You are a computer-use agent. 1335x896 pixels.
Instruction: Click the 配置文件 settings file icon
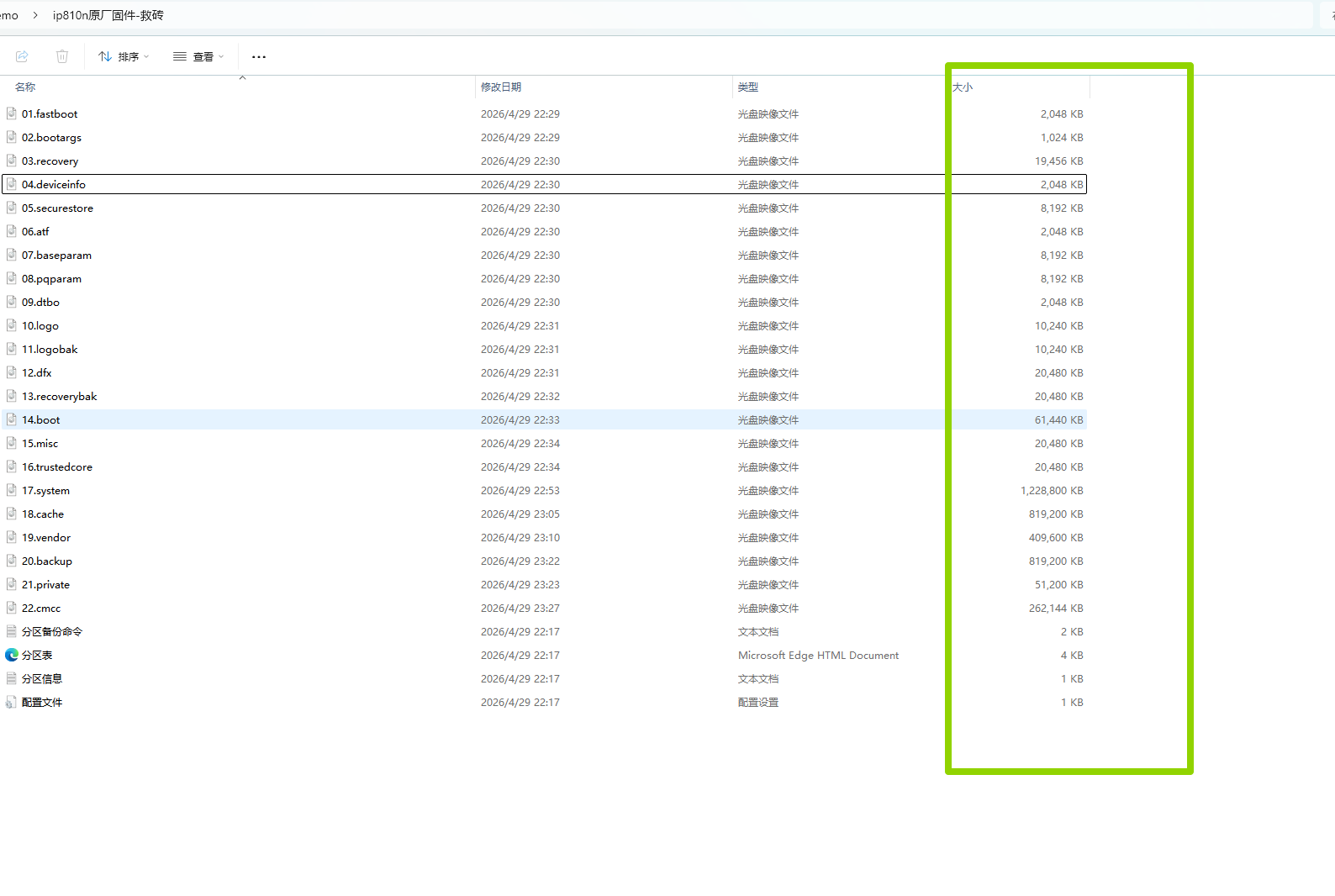point(12,702)
